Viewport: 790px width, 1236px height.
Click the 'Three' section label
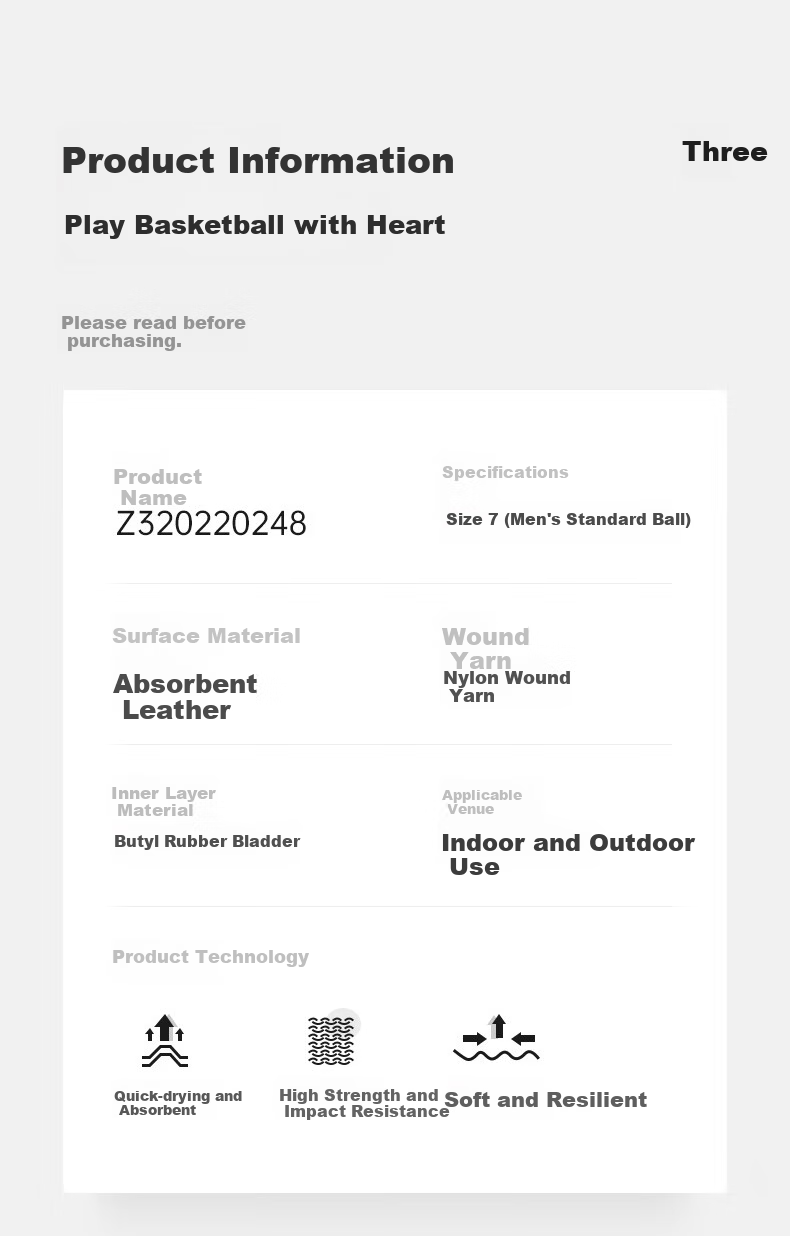(725, 152)
